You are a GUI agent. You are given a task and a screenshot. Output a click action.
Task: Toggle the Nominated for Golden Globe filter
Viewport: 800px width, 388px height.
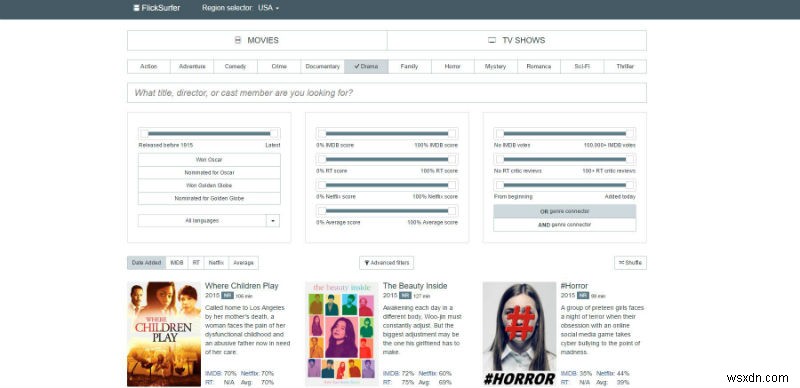pos(209,198)
